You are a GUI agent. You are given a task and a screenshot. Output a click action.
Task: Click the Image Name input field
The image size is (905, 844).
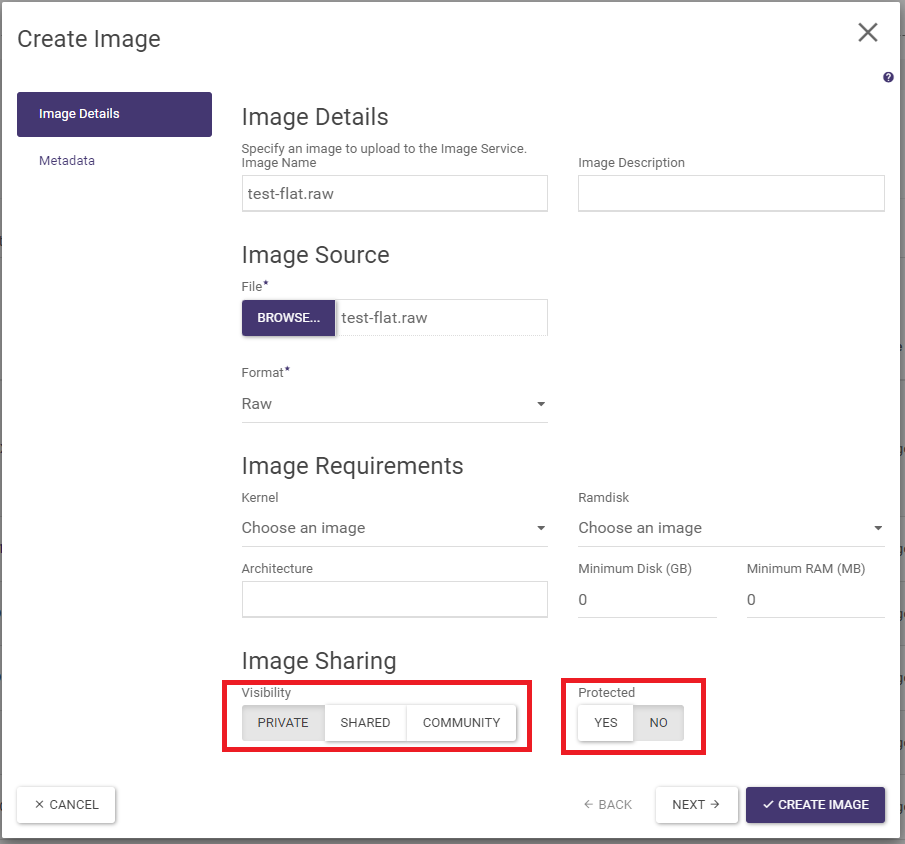click(394, 194)
